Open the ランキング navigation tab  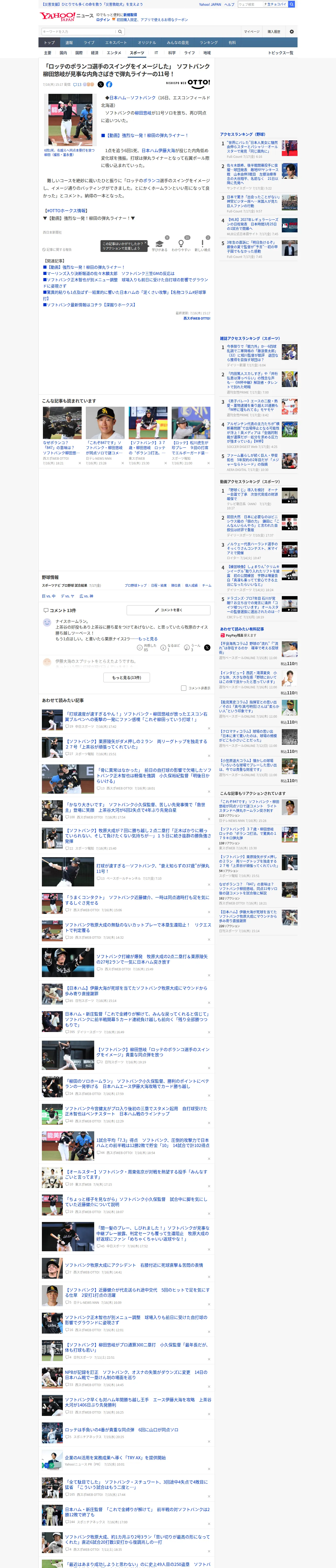pyautogui.click(x=209, y=43)
